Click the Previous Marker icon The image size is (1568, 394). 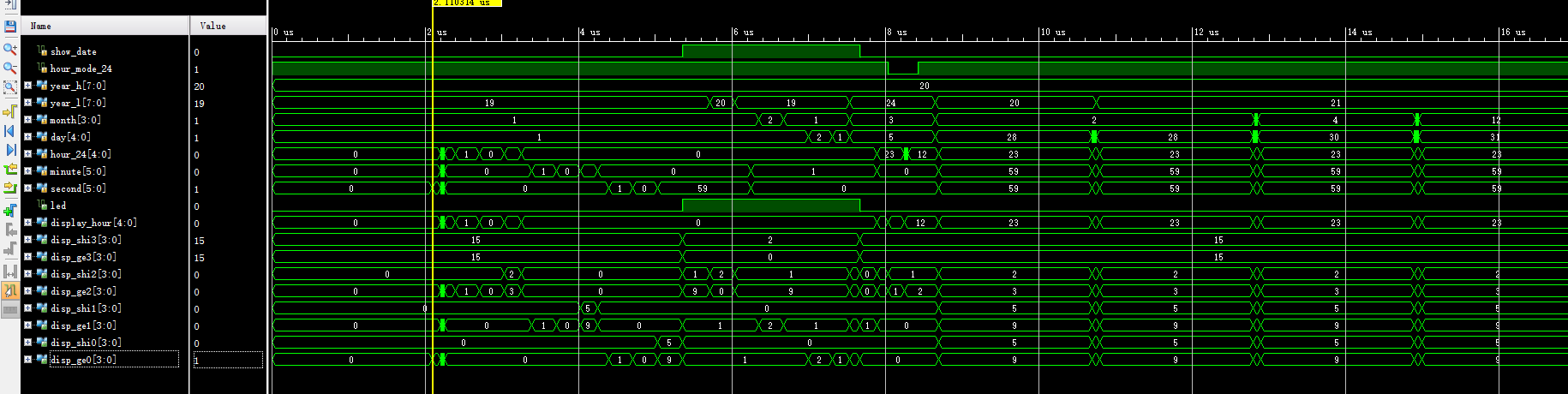pyautogui.click(x=10, y=230)
